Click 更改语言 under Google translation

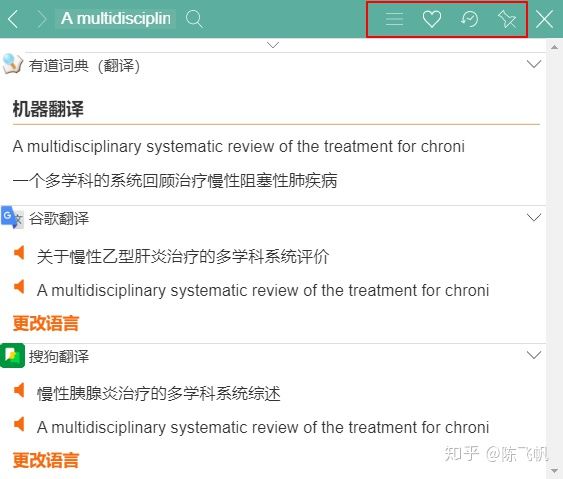[46, 323]
